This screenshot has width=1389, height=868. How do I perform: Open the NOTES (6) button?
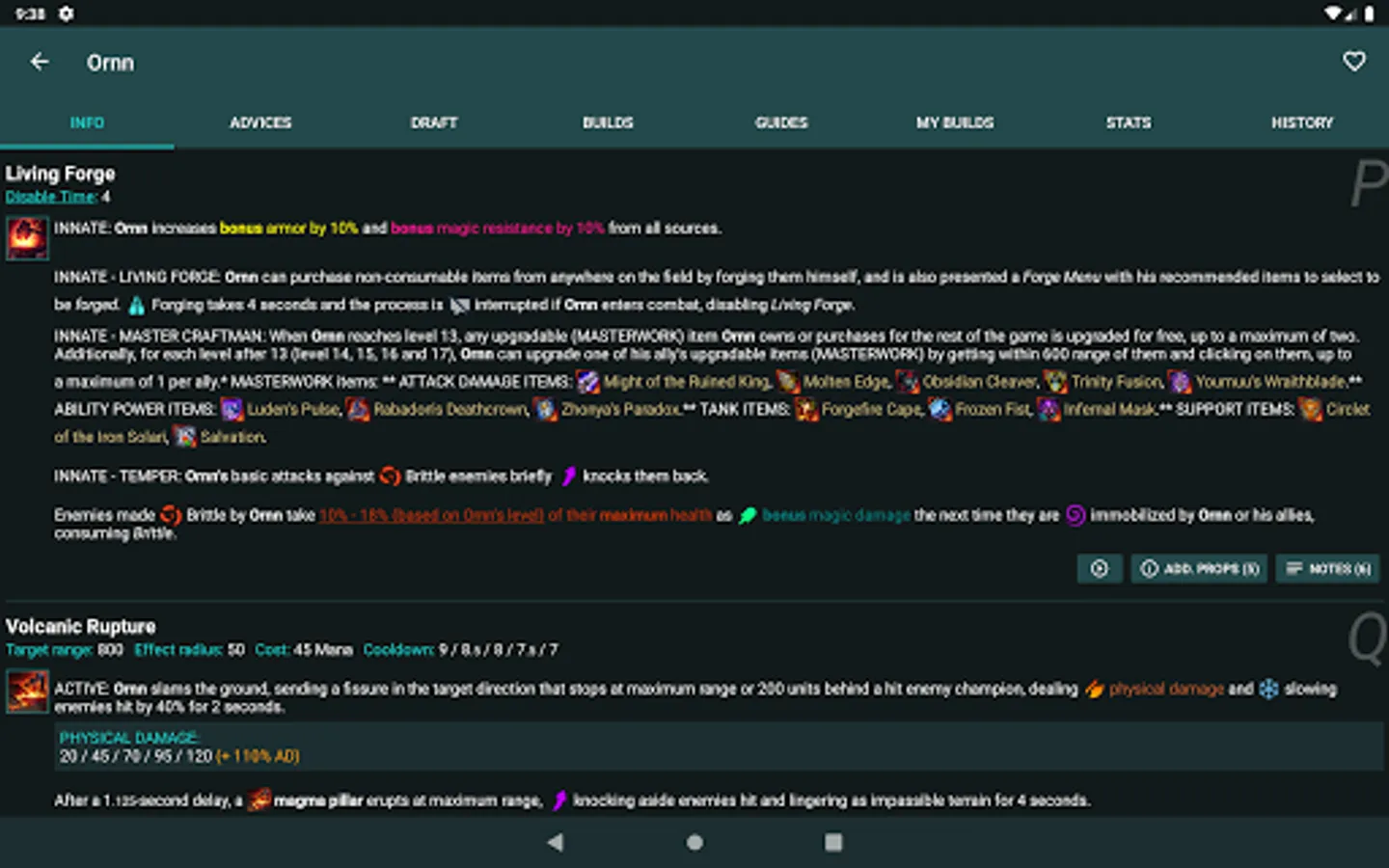point(1327,569)
